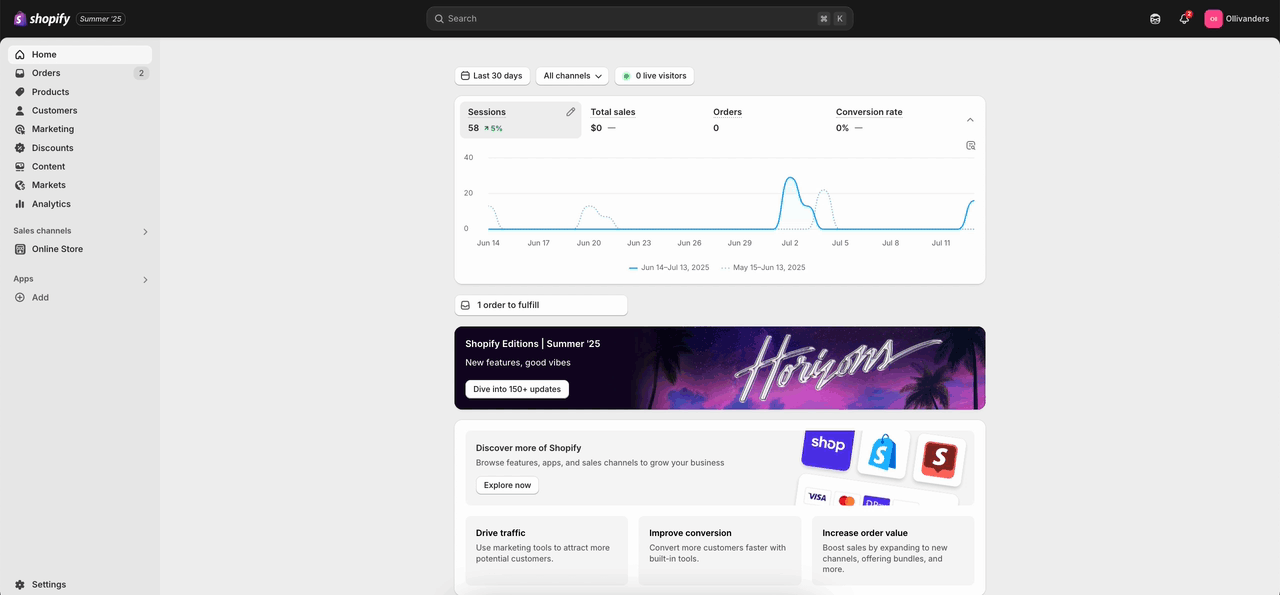The height and width of the screenshot is (595, 1280).
Task: Click the chart report view icon
Action: (970, 146)
